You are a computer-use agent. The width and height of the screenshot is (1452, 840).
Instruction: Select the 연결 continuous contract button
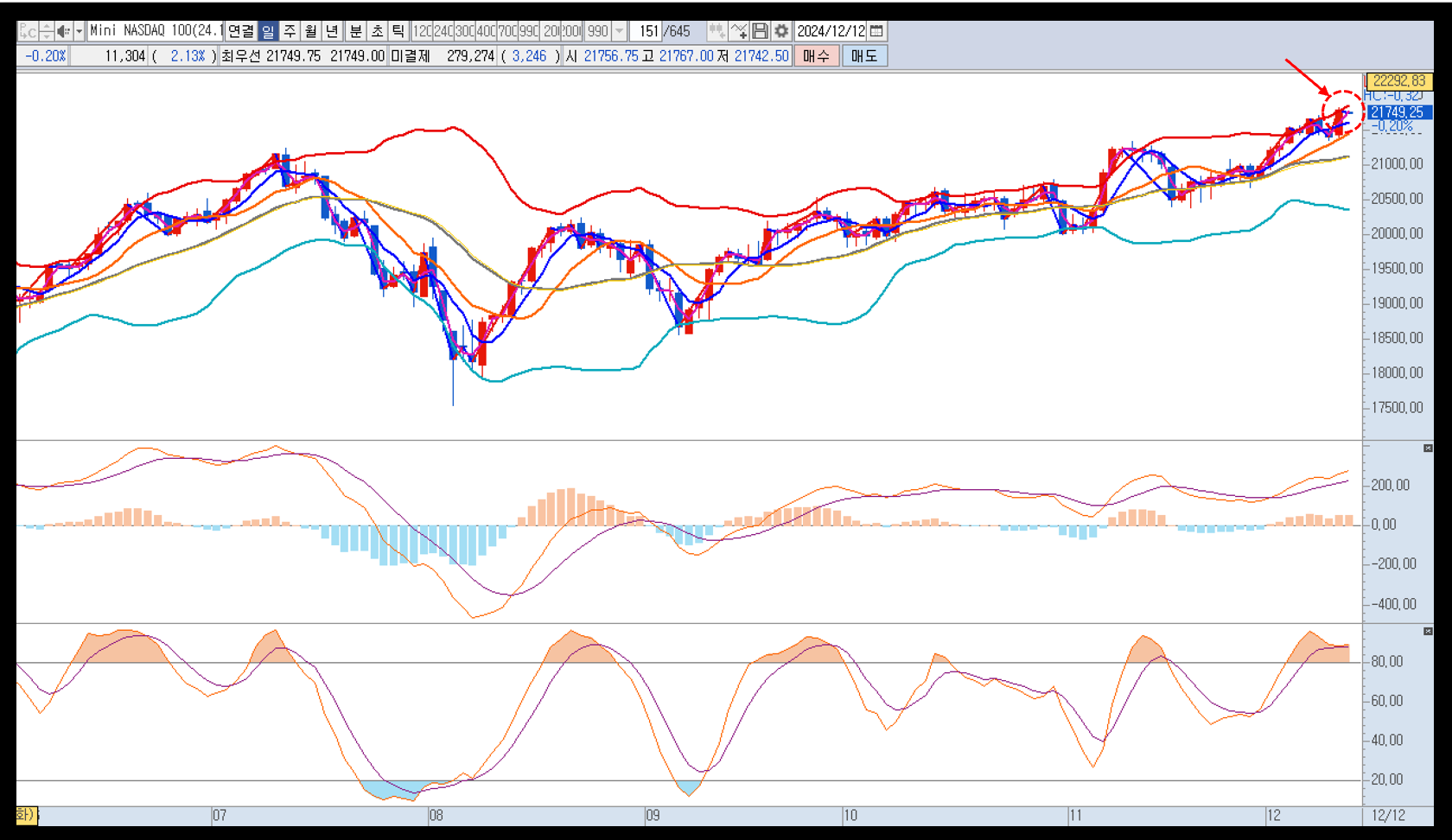(241, 31)
